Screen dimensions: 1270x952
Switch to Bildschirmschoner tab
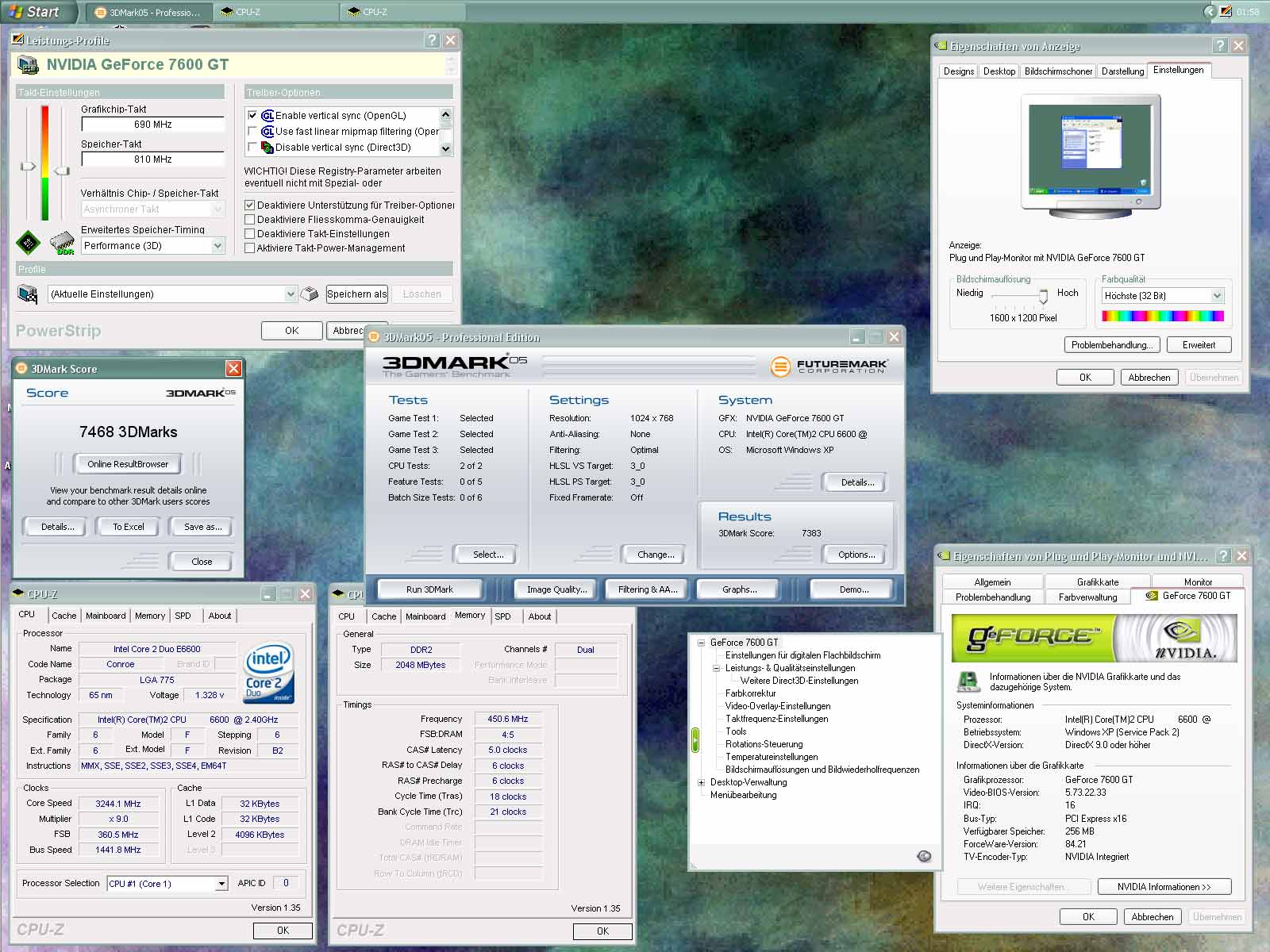pos(1058,71)
